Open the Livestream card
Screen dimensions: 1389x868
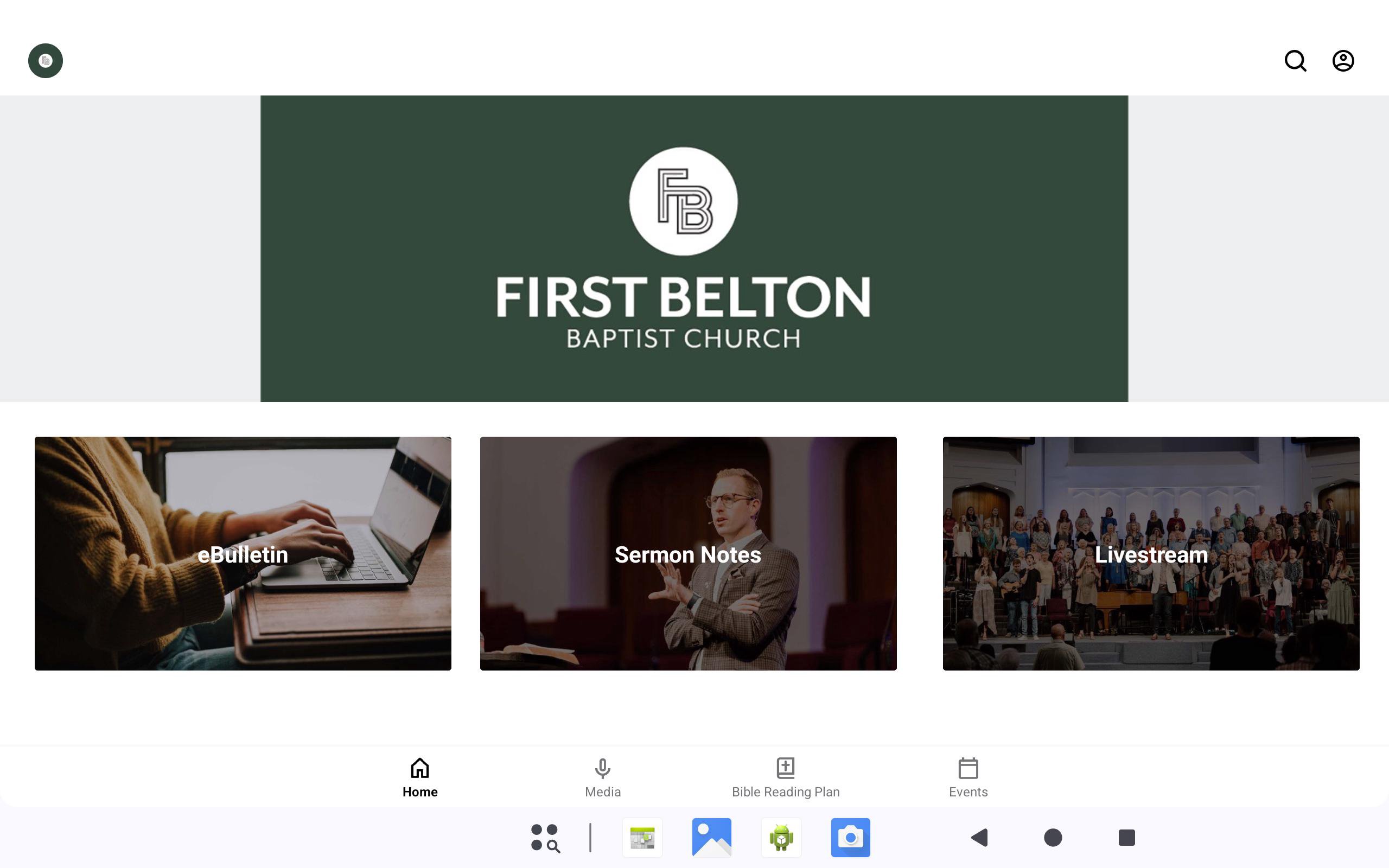point(1151,553)
